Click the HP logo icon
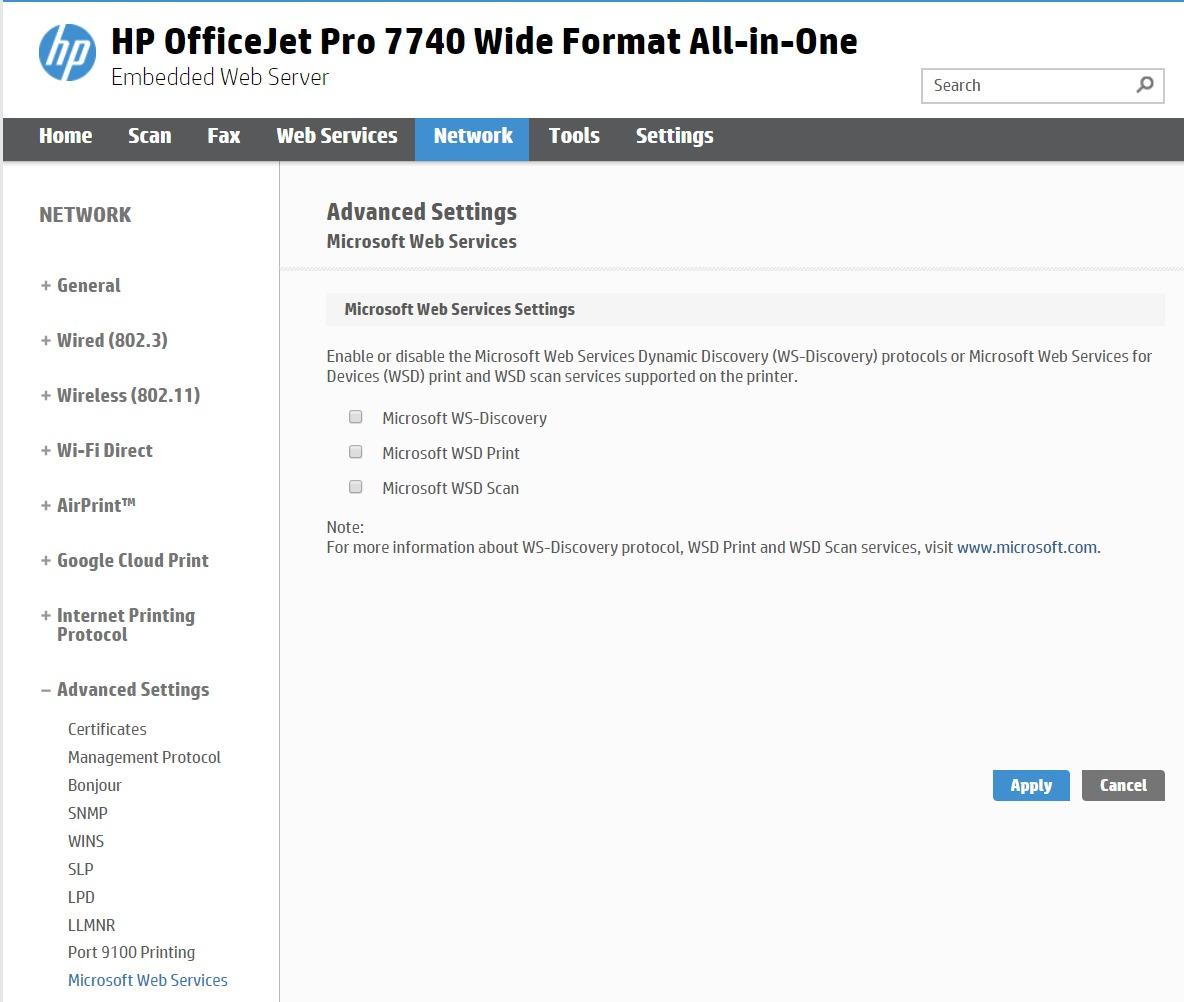Viewport: 1184px width, 1002px height. (x=68, y=53)
